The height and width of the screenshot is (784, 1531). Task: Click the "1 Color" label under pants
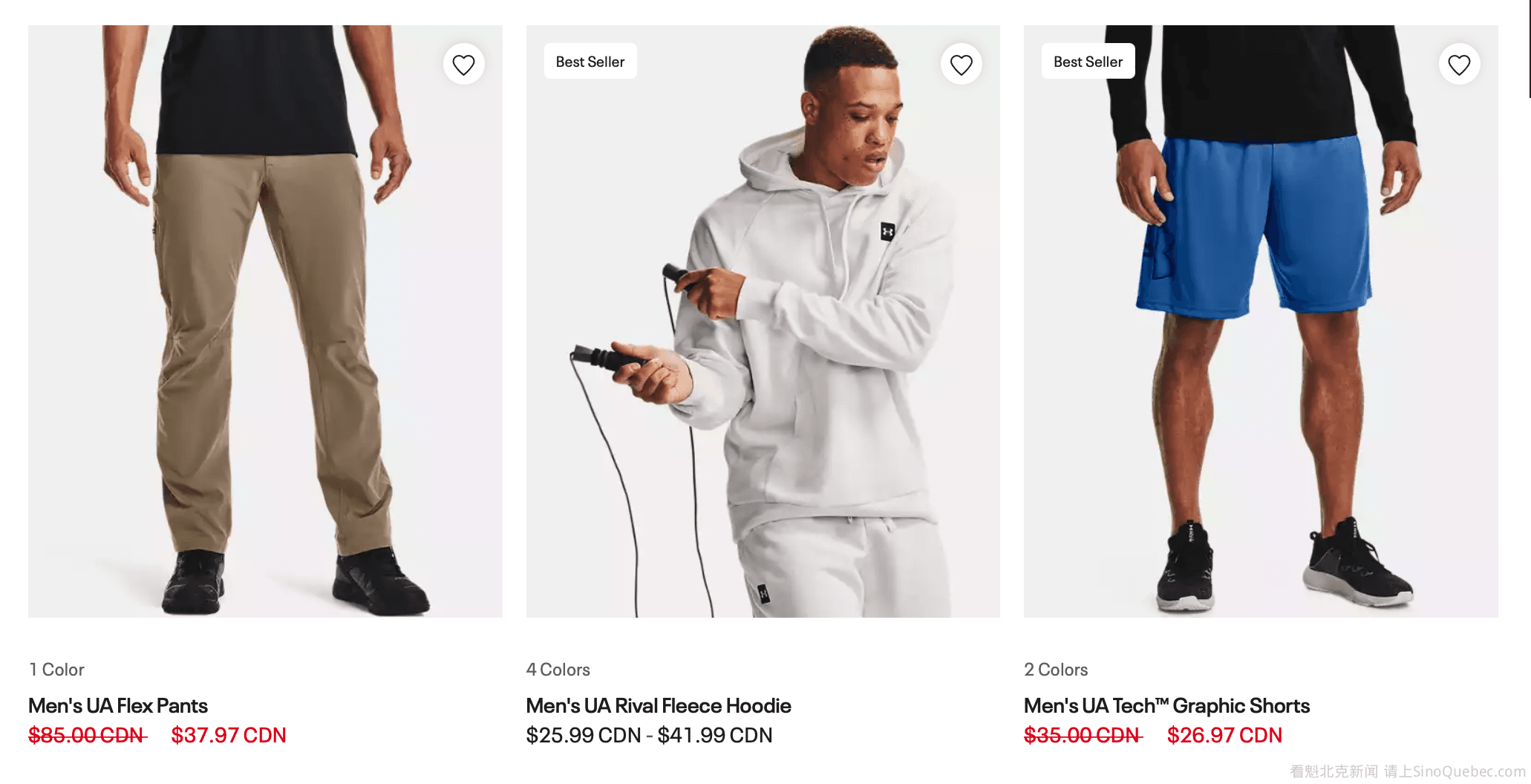coord(56,670)
